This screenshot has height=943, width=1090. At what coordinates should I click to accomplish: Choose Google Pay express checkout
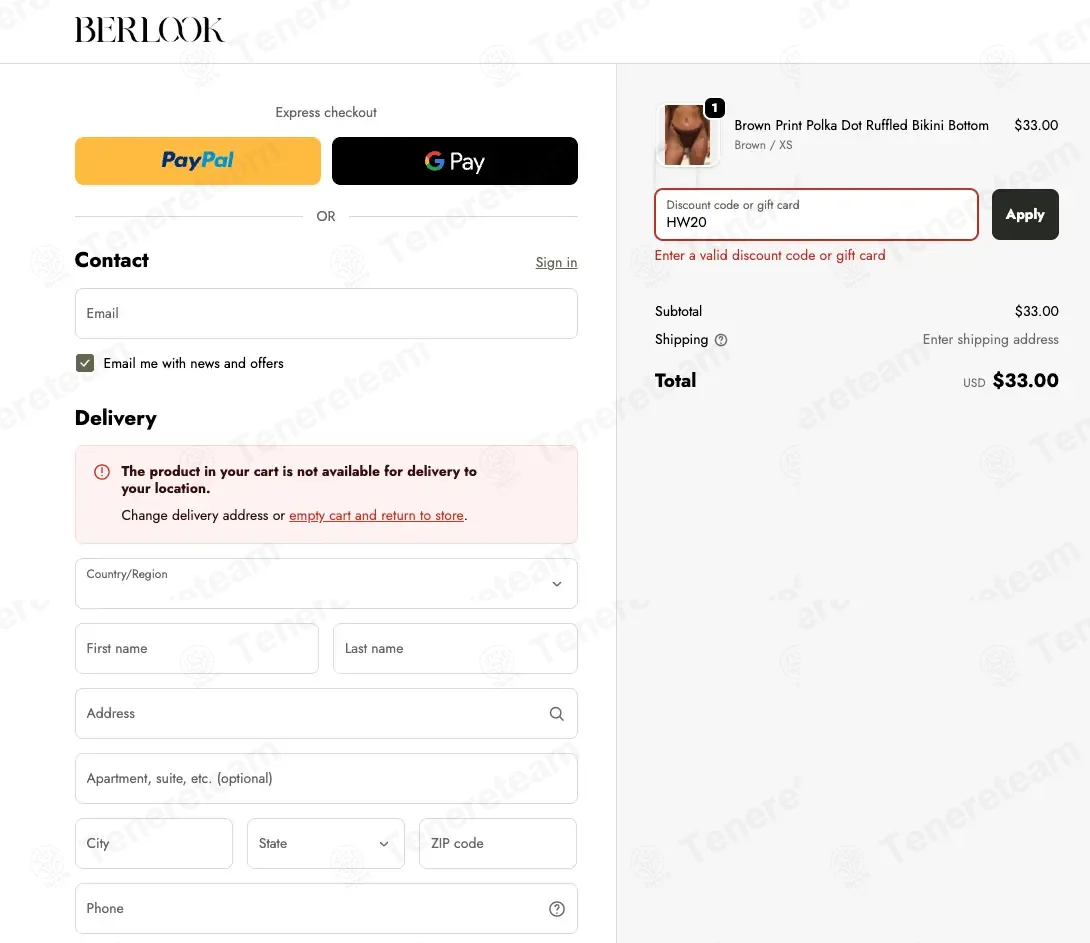455,161
